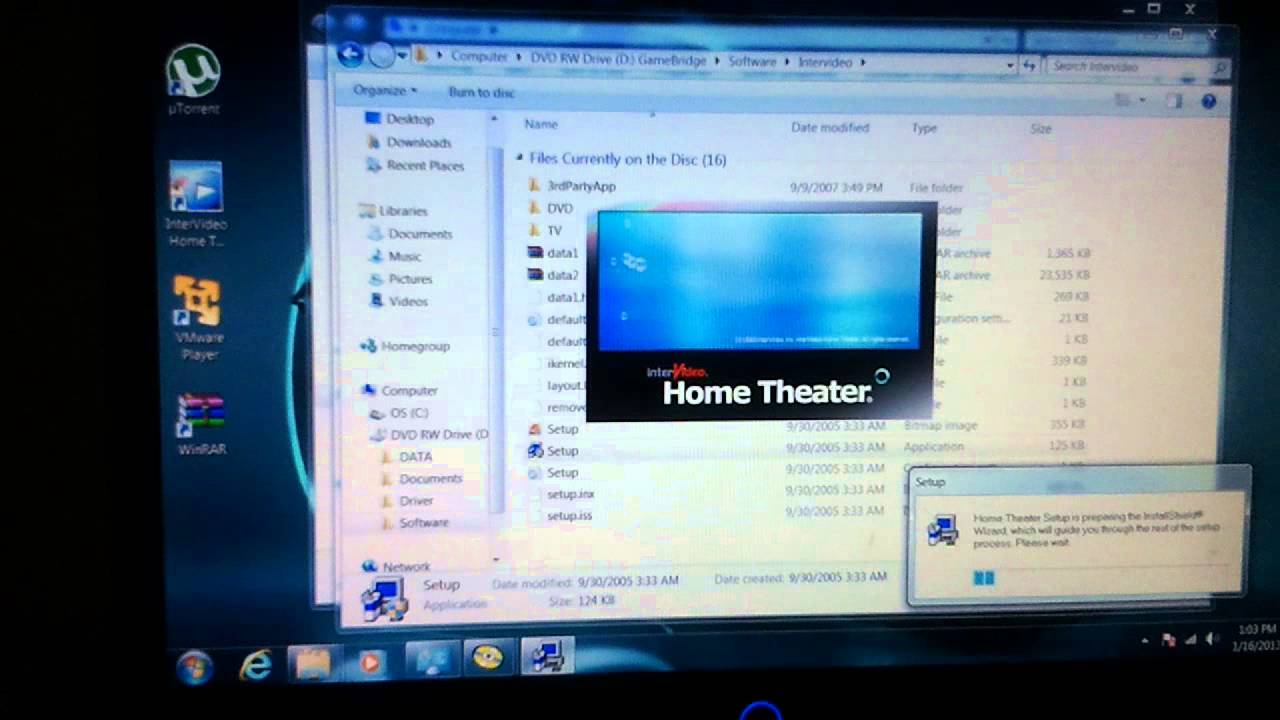Select Recent Places in the navigation pane
The image size is (1280, 720).
point(415,165)
